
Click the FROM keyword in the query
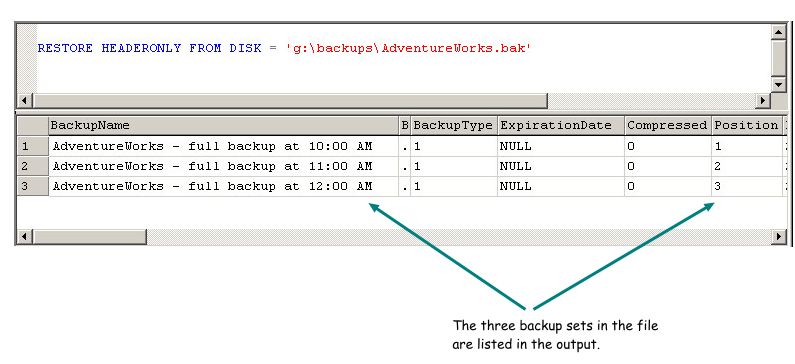205,49
